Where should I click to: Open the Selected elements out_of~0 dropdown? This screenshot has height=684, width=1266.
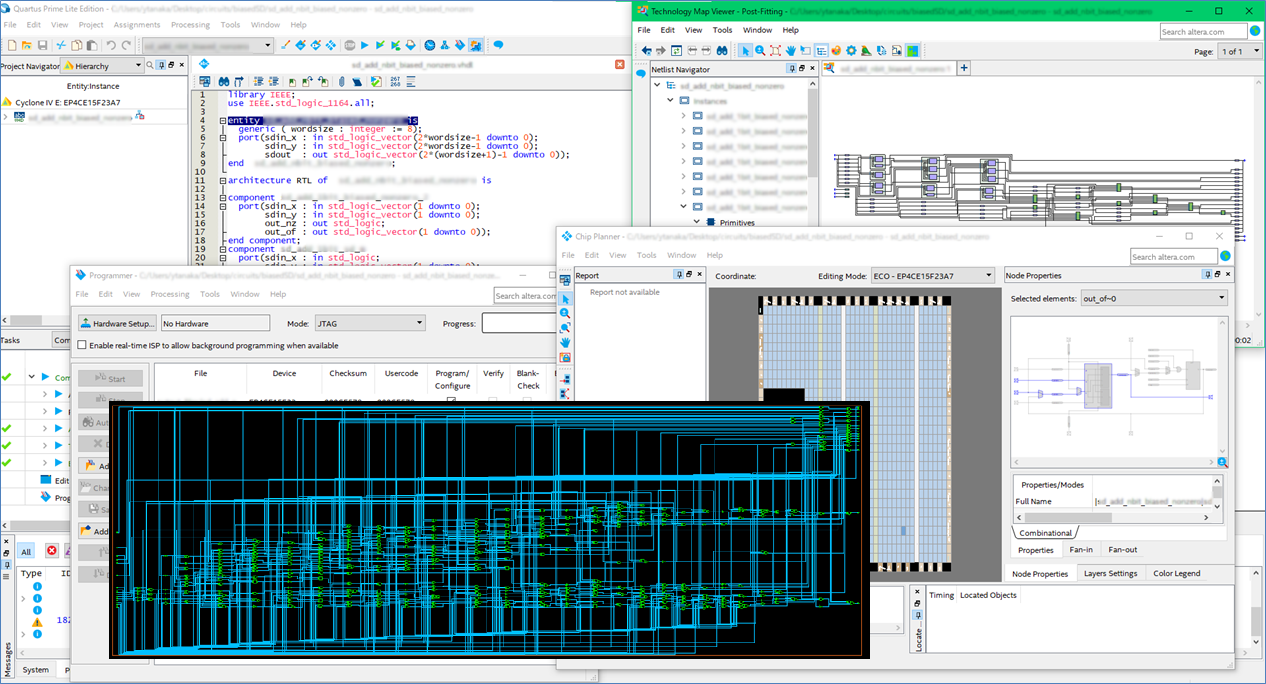(1154, 298)
